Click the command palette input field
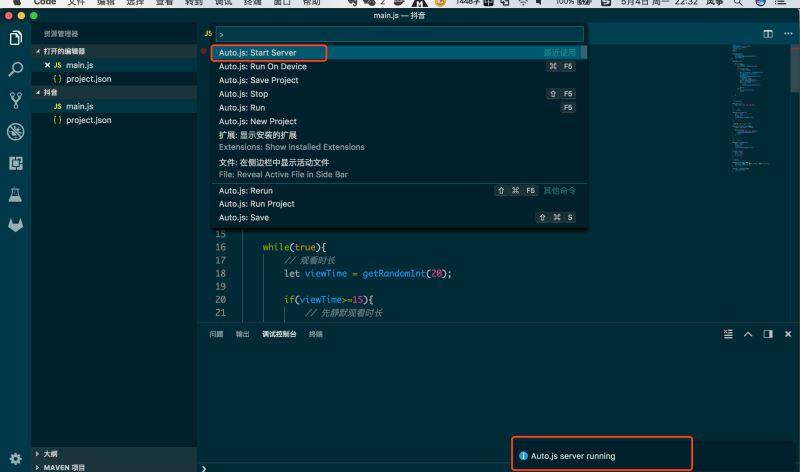The height and width of the screenshot is (472, 800). pos(398,34)
